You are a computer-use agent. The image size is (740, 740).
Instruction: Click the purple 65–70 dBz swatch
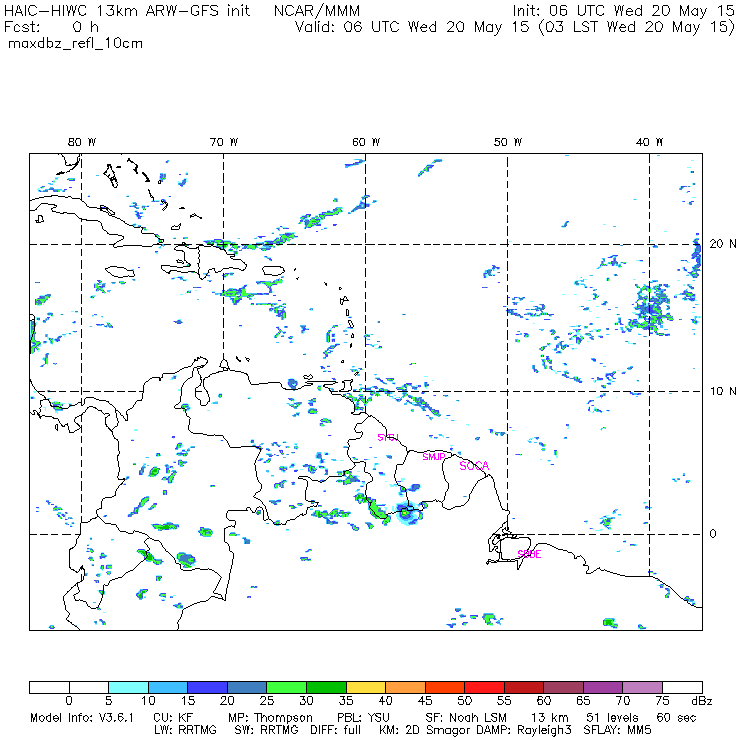pos(603,687)
